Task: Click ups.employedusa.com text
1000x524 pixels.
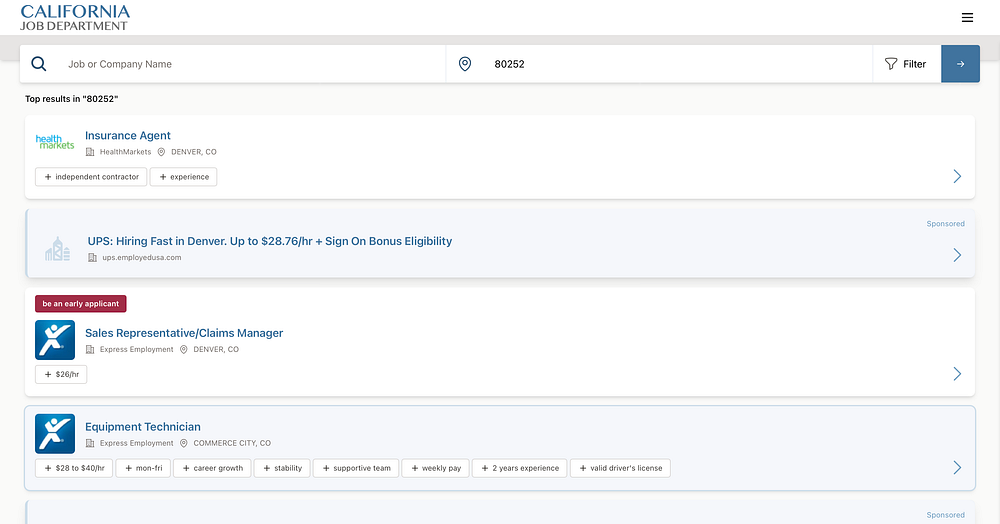Action: coord(142,258)
